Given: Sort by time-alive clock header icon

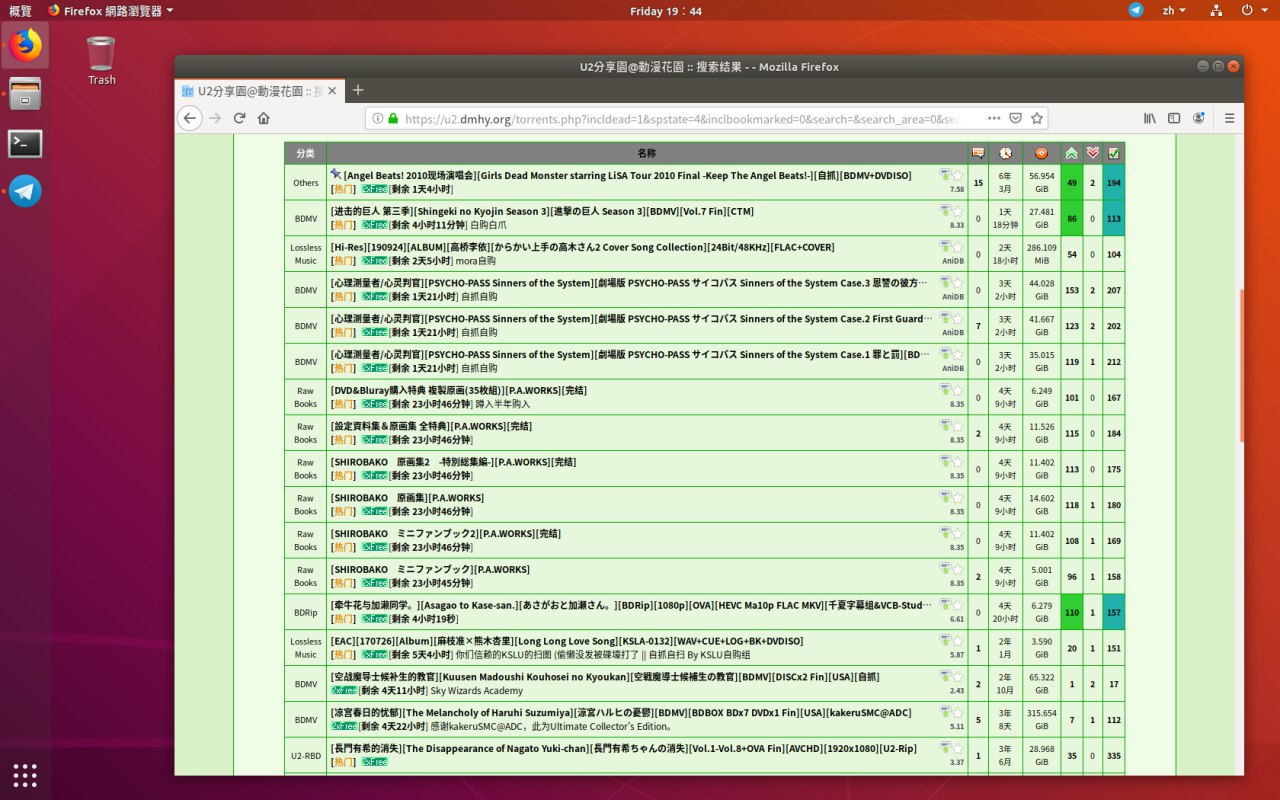Looking at the screenshot, I should (1005, 153).
